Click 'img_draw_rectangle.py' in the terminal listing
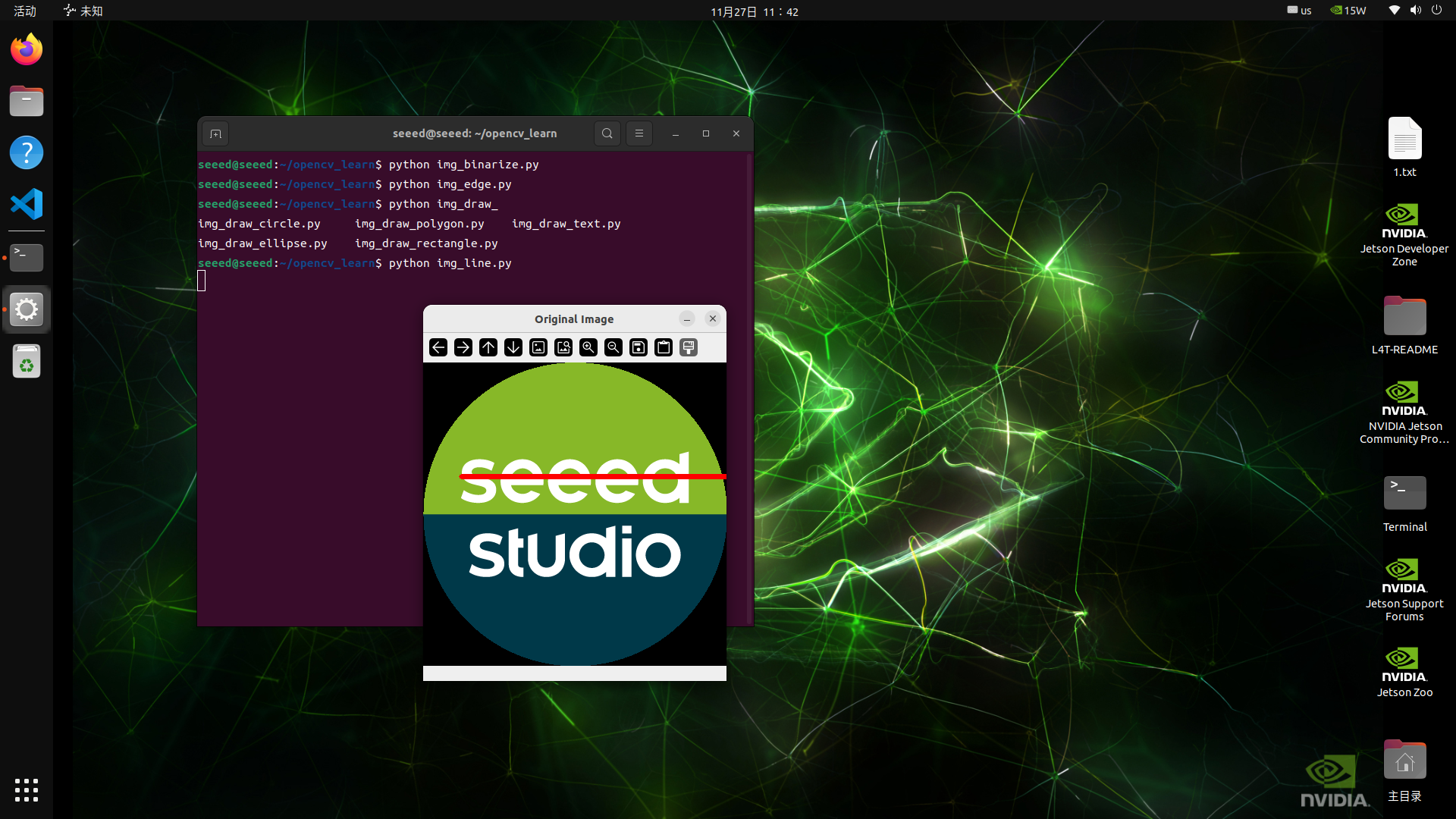This screenshot has width=1456, height=819. pyautogui.click(x=426, y=243)
